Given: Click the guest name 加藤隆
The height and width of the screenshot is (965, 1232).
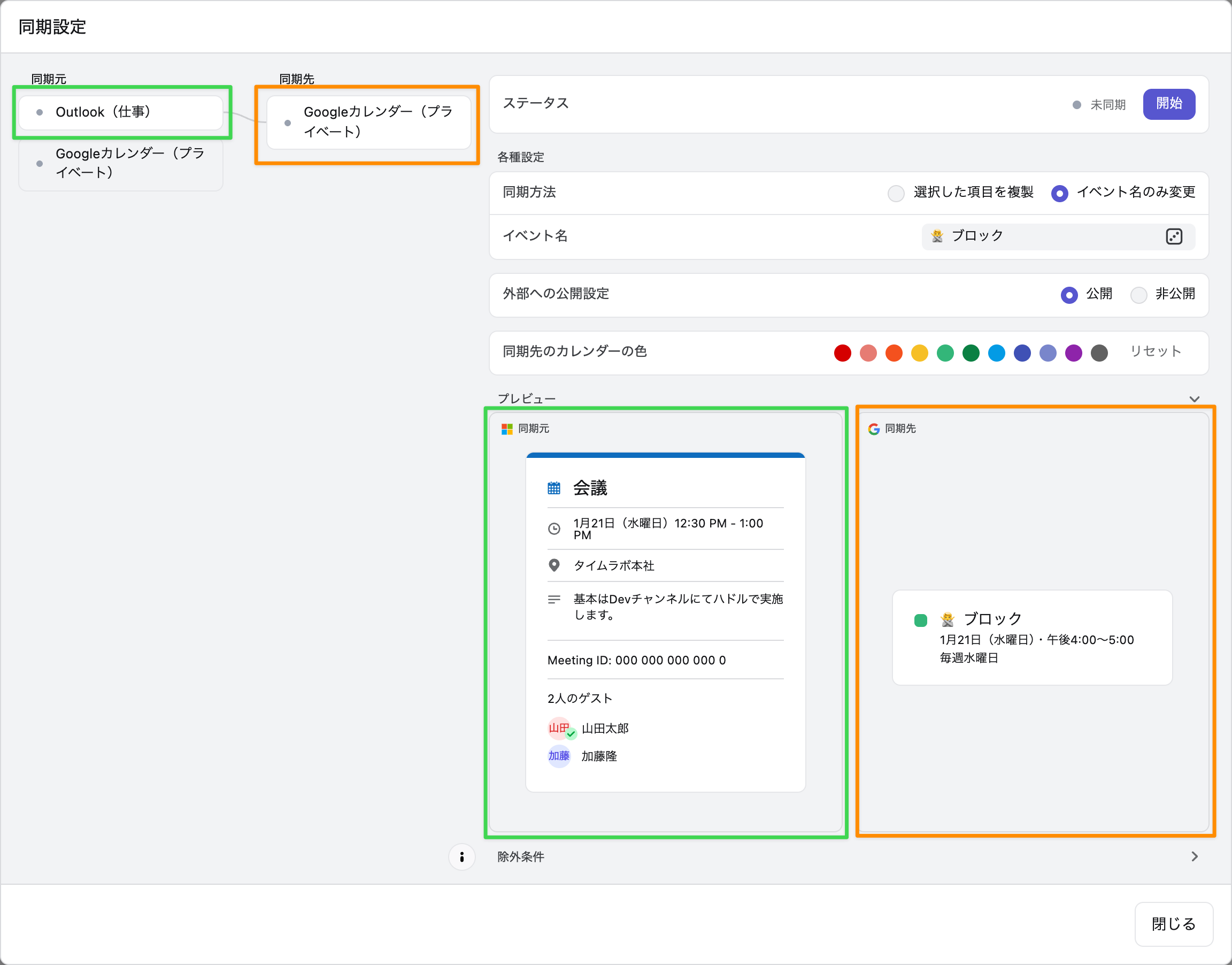Looking at the screenshot, I should point(599,756).
